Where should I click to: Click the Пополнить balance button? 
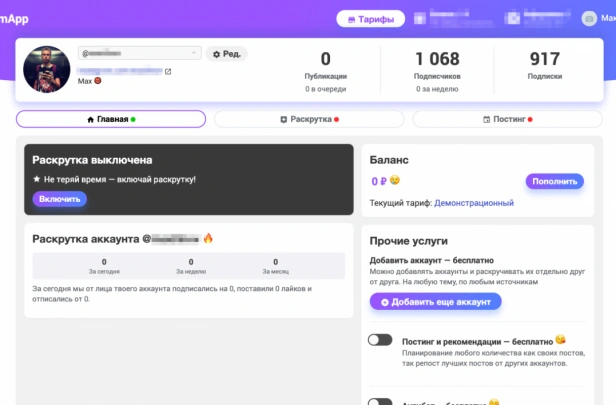555,181
